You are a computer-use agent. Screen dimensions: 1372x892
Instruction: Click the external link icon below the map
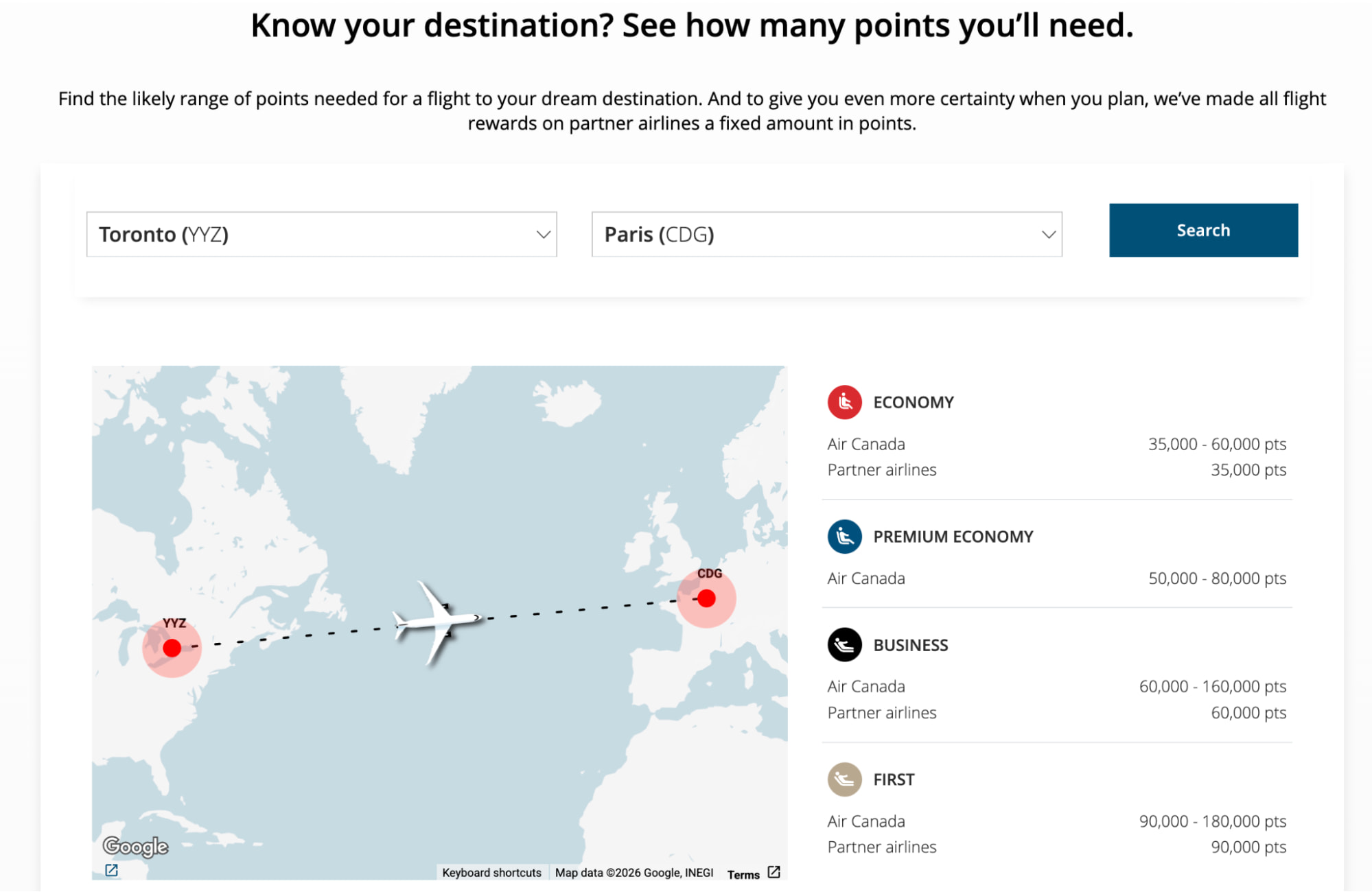[x=110, y=869]
